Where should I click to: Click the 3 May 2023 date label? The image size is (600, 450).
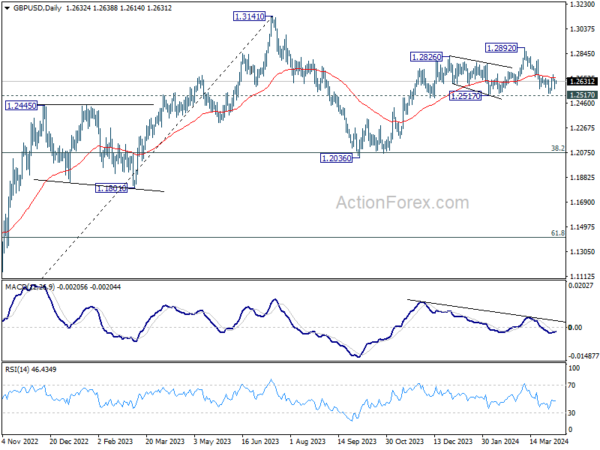click(212, 441)
